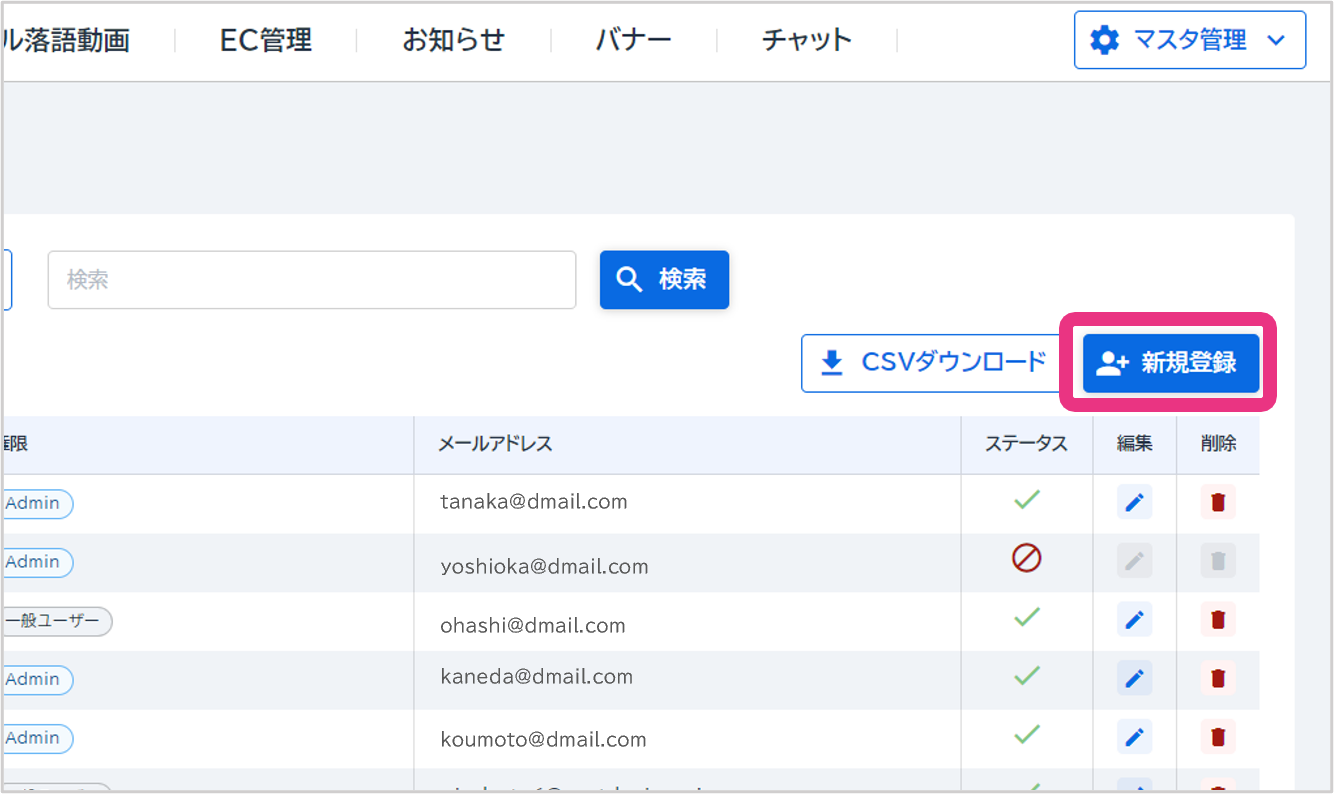Remove the kaneda@dmail.com user
The image size is (1334, 794).
point(1218,679)
